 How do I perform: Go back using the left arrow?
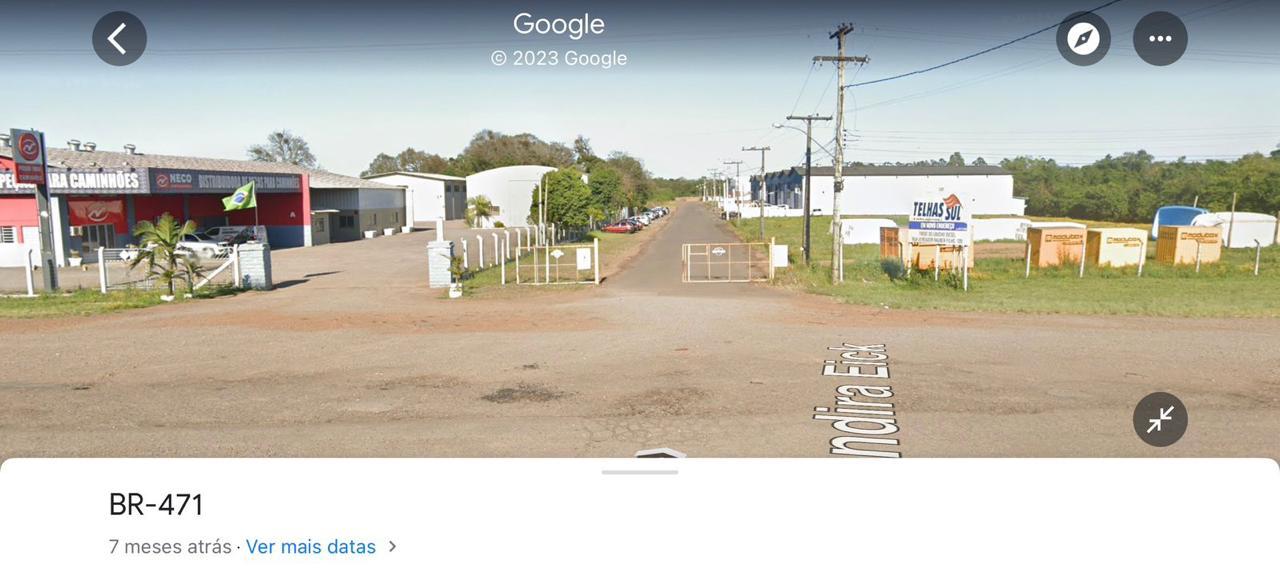coord(119,39)
